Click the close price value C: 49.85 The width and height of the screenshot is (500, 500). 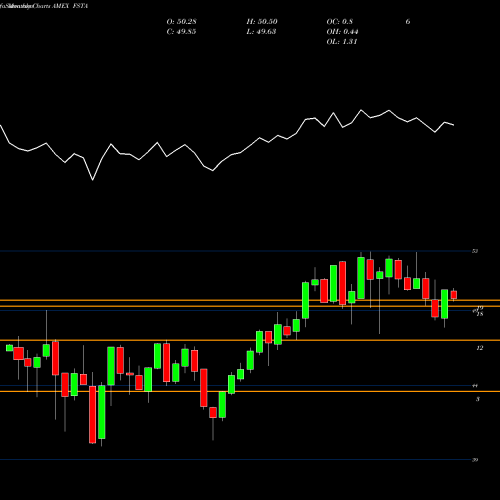181,32
